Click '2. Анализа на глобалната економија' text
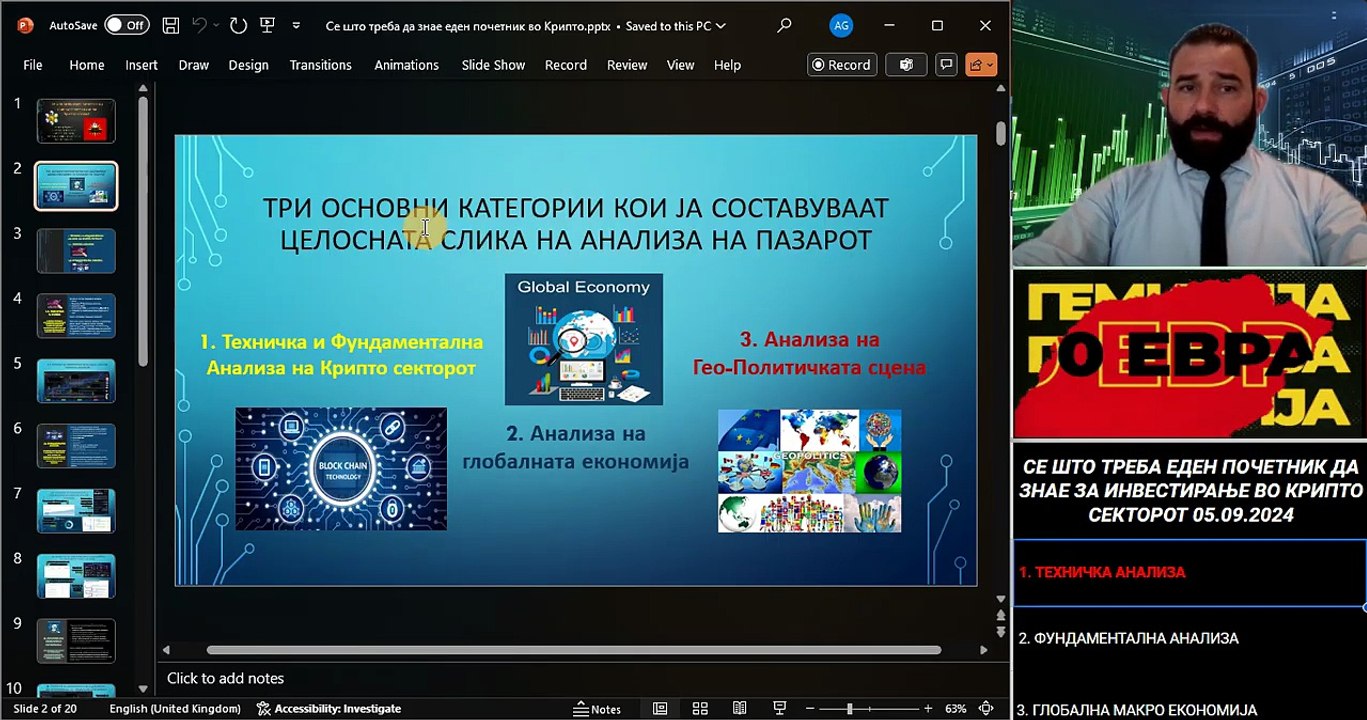This screenshot has width=1367, height=720. 576,447
